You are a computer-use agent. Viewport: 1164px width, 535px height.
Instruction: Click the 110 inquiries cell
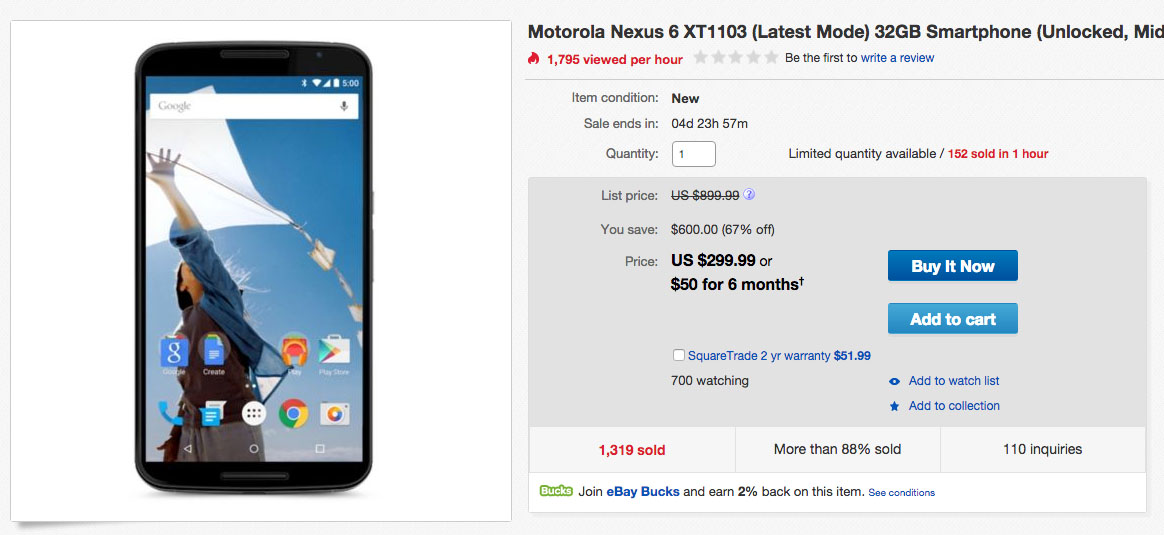[1042, 450]
